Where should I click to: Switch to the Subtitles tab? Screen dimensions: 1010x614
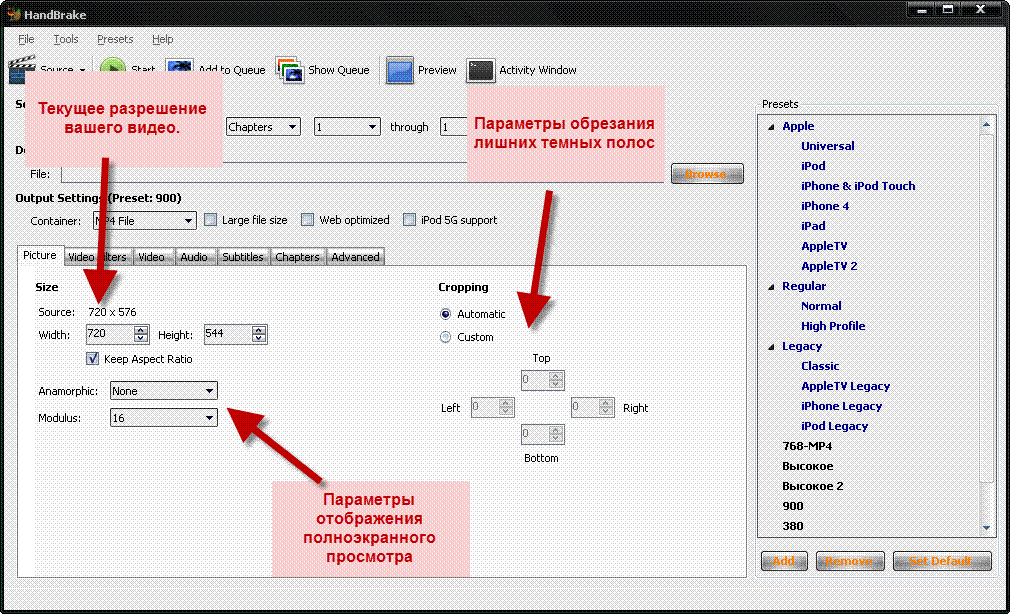click(243, 257)
